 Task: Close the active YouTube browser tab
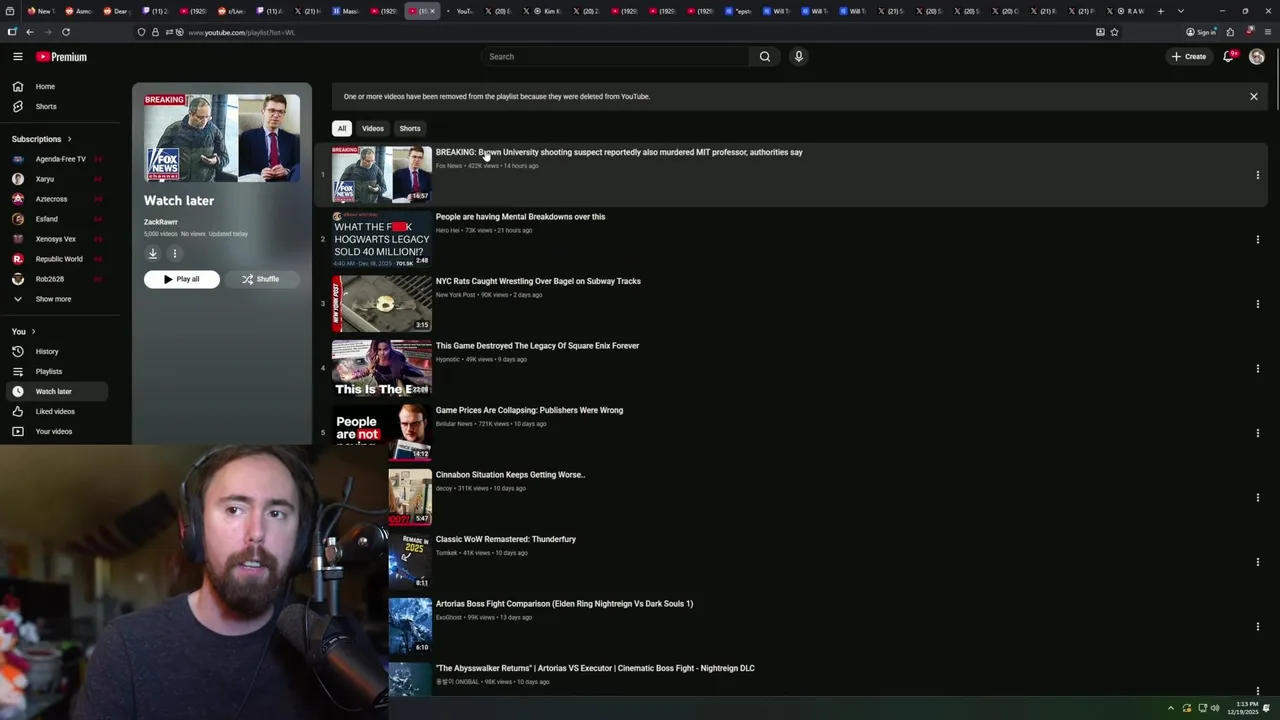click(433, 11)
